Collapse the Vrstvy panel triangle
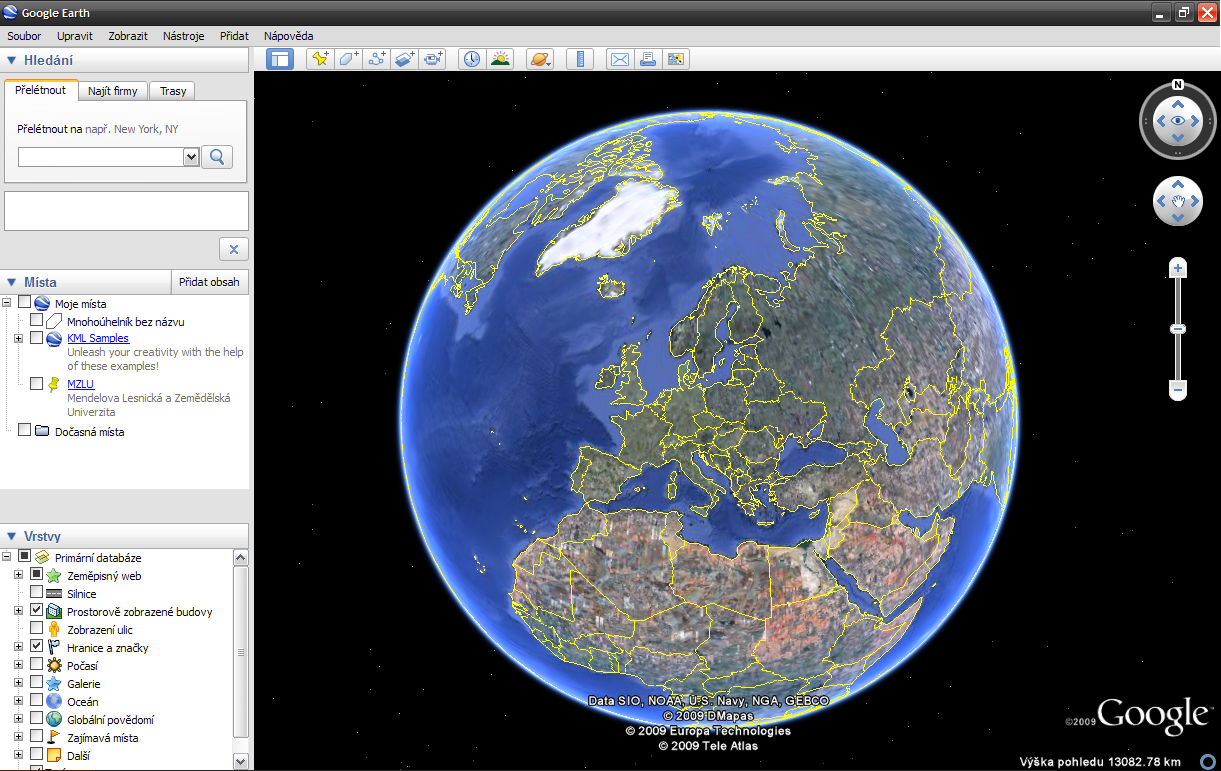The height and width of the screenshot is (771, 1221). coord(12,536)
